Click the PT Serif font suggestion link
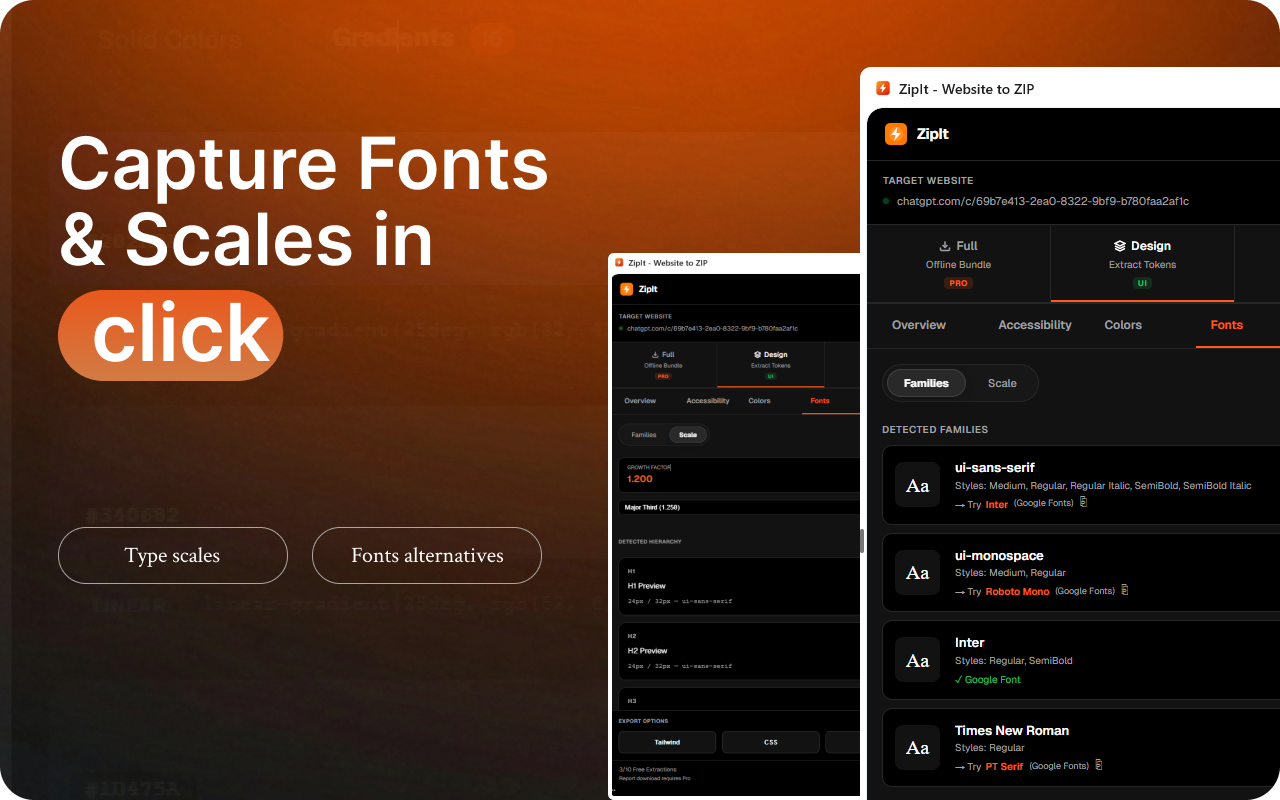The image size is (1280, 800). pyautogui.click(x=1005, y=767)
